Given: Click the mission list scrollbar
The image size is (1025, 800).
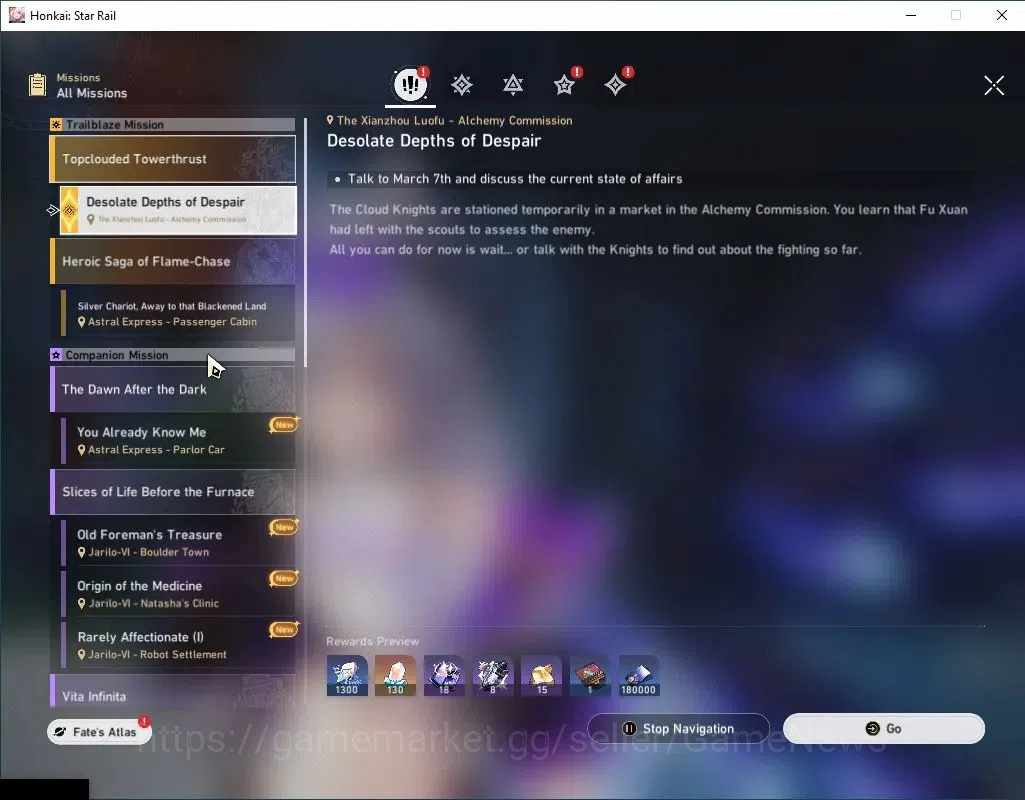Looking at the screenshot, I should click(x=305, y=242).
